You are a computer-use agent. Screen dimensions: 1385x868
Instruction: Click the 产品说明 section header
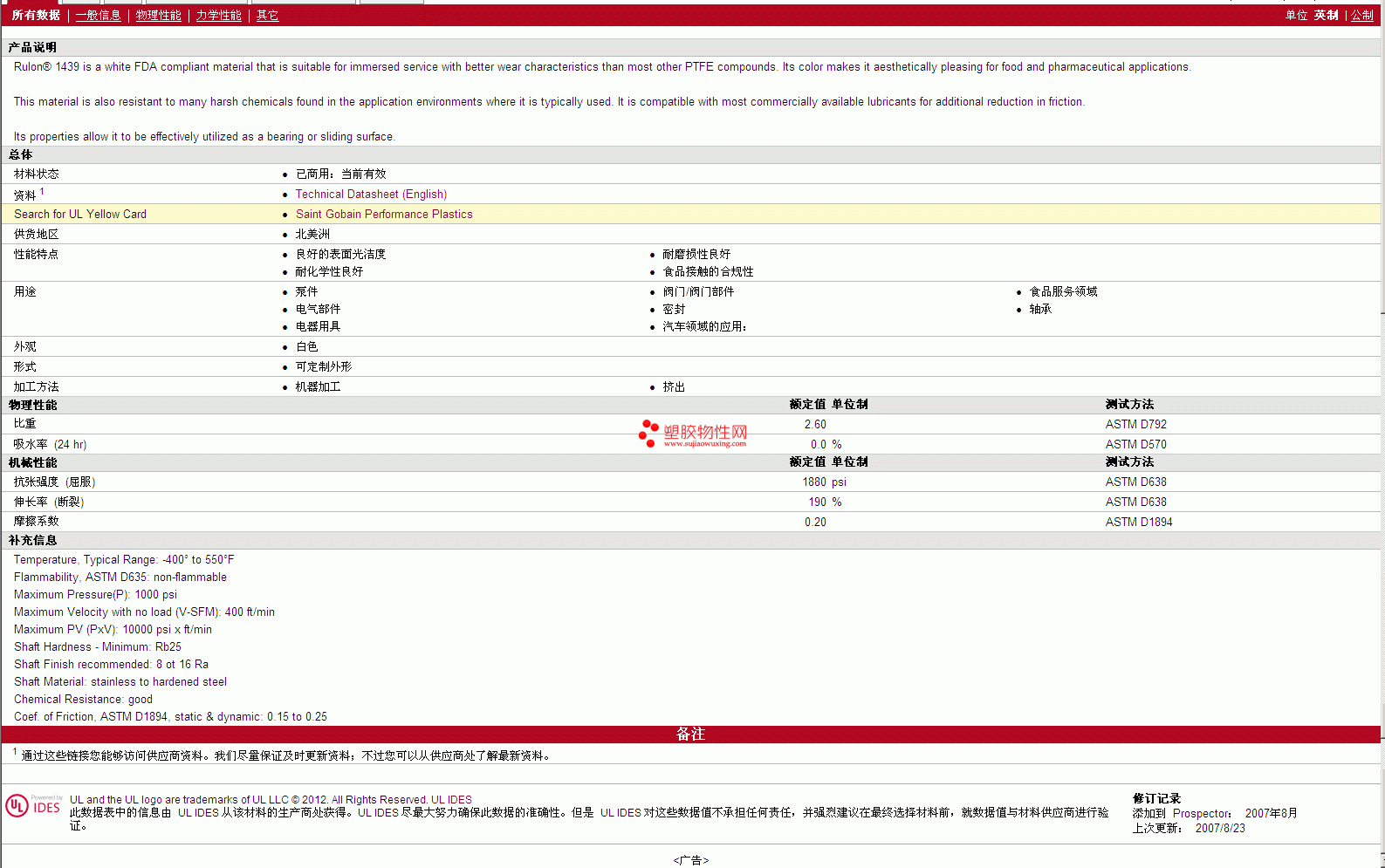(x=32, y=47)
